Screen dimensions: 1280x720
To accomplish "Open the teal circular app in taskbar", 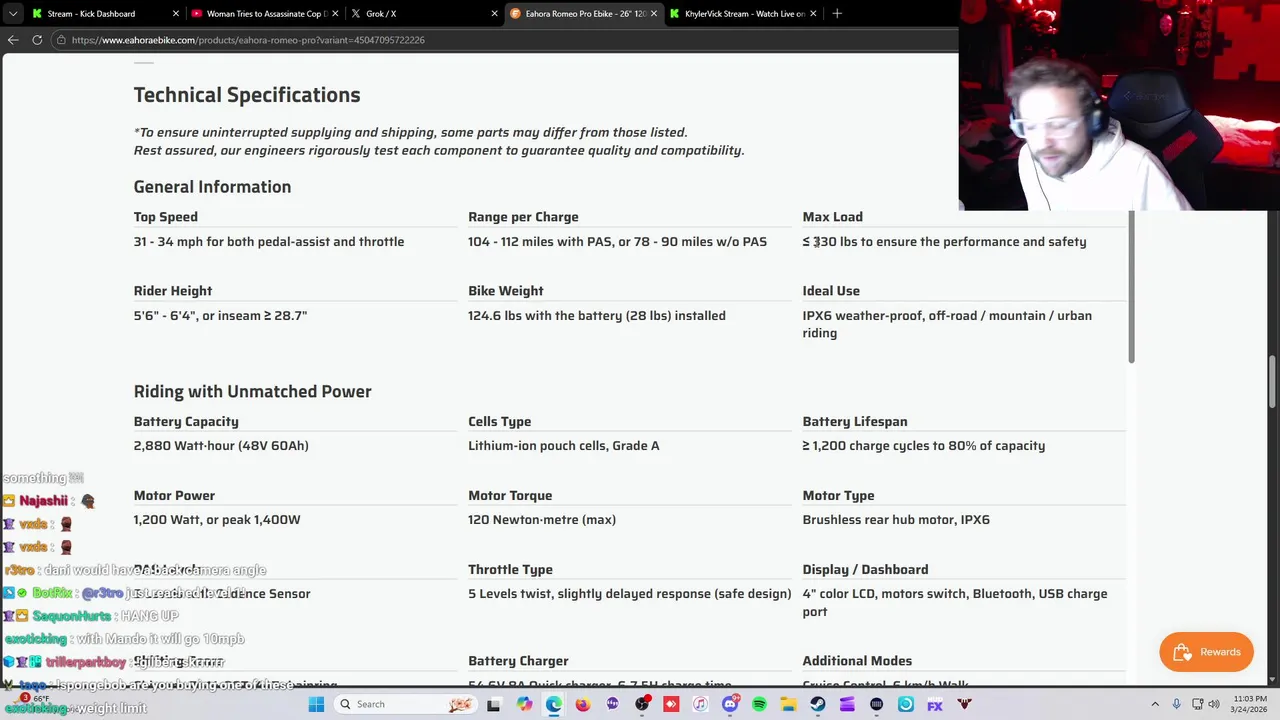I will coord(906,704).
